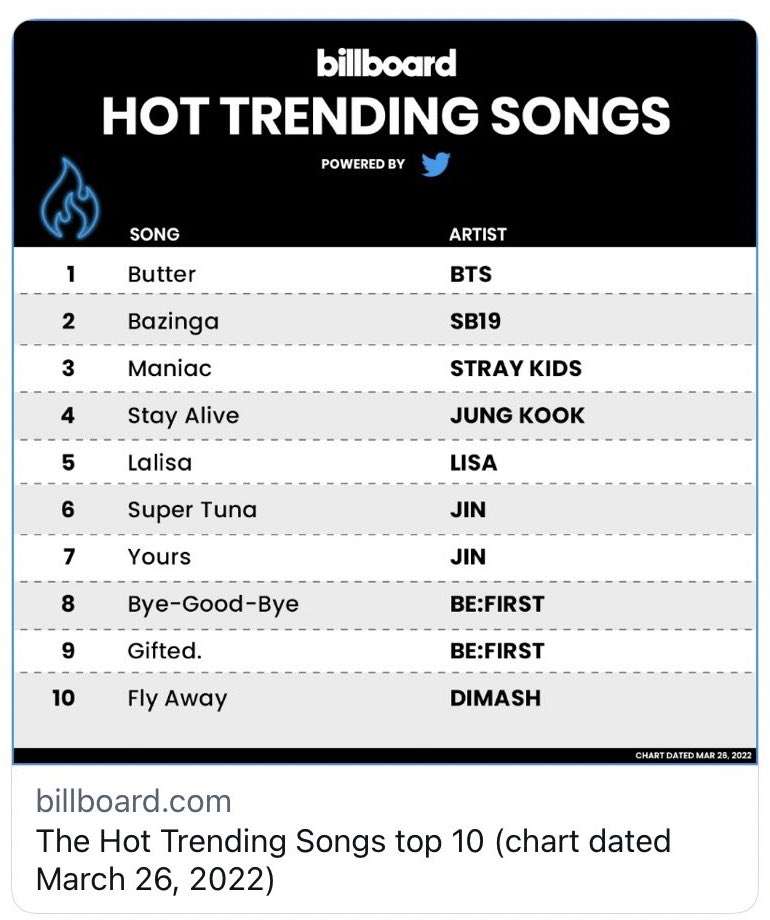Select the Gifted. song title

(164, 651)
